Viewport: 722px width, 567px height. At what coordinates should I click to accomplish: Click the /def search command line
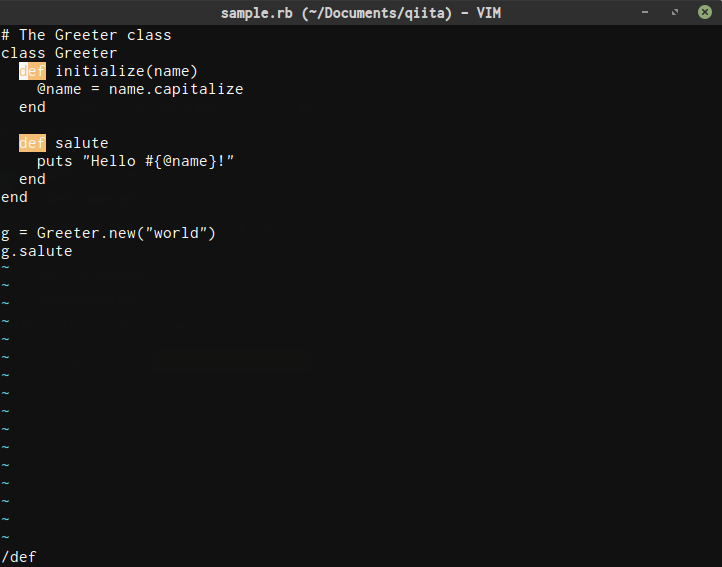(x=19, y=557)
